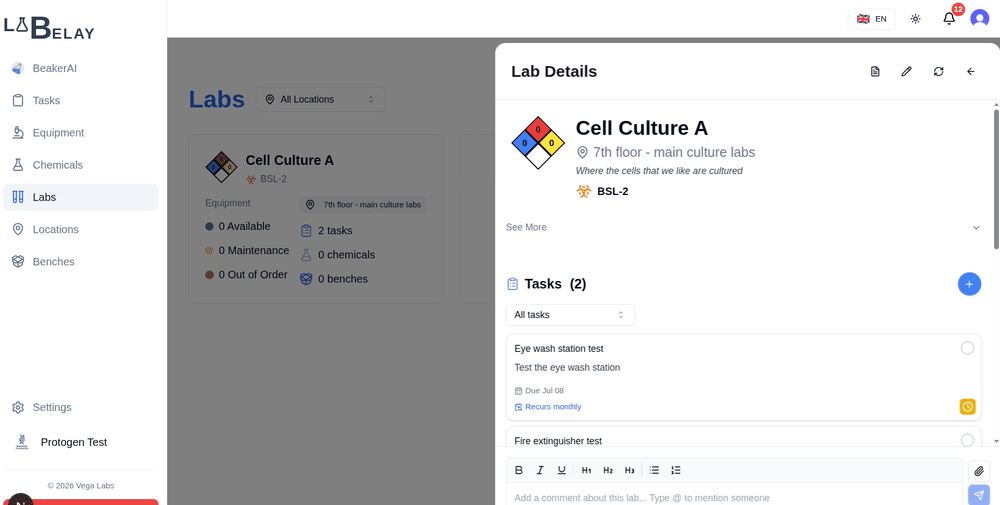This screenshot has width=1000, height=505.
Task: Click Fire extinguisher test task title
Action: coord(558,441)
